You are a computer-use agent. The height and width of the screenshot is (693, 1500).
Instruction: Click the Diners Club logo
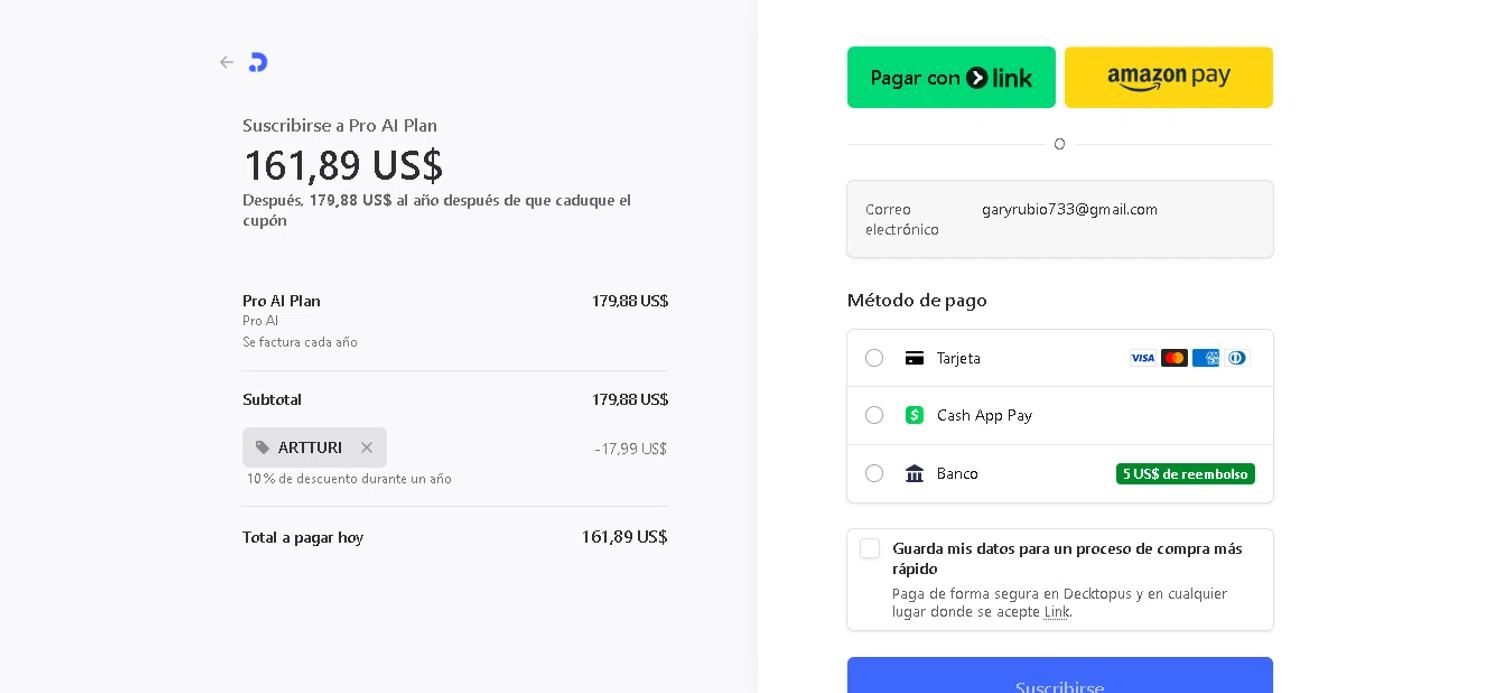pos(1237,358)
